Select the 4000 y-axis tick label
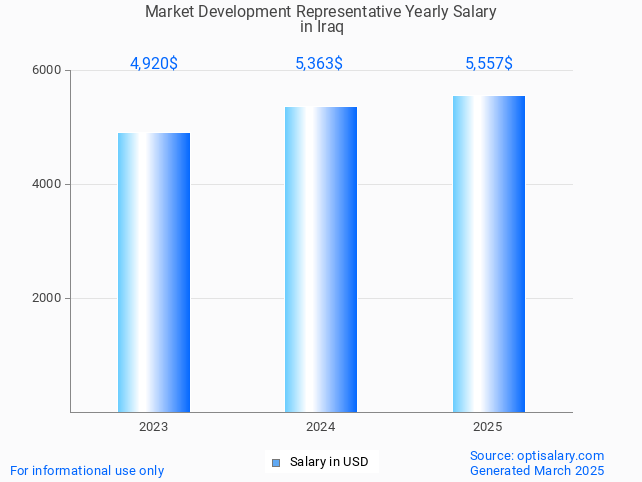Viewport: 642px width, 482px height. coord(47,185)
